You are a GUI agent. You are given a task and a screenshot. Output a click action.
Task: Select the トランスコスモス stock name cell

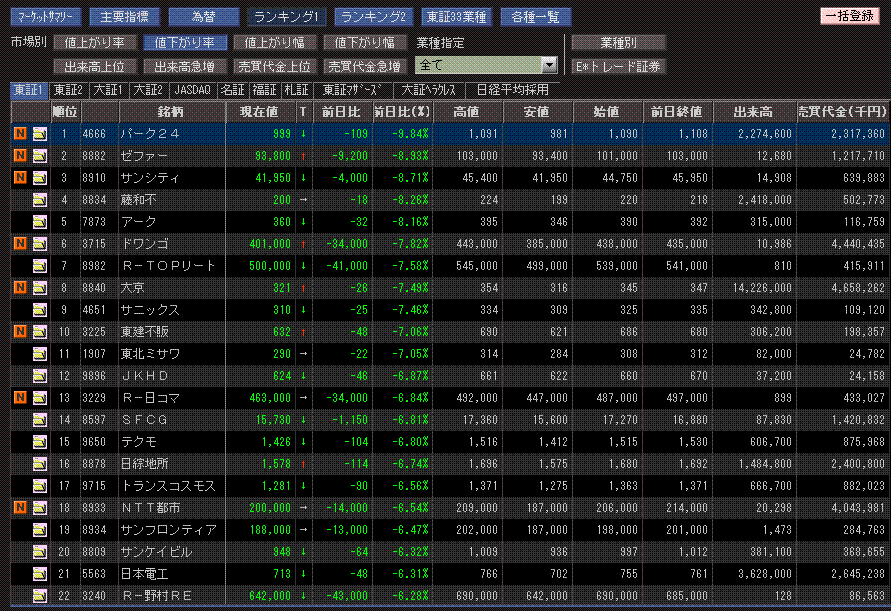(x=171, y=486)
